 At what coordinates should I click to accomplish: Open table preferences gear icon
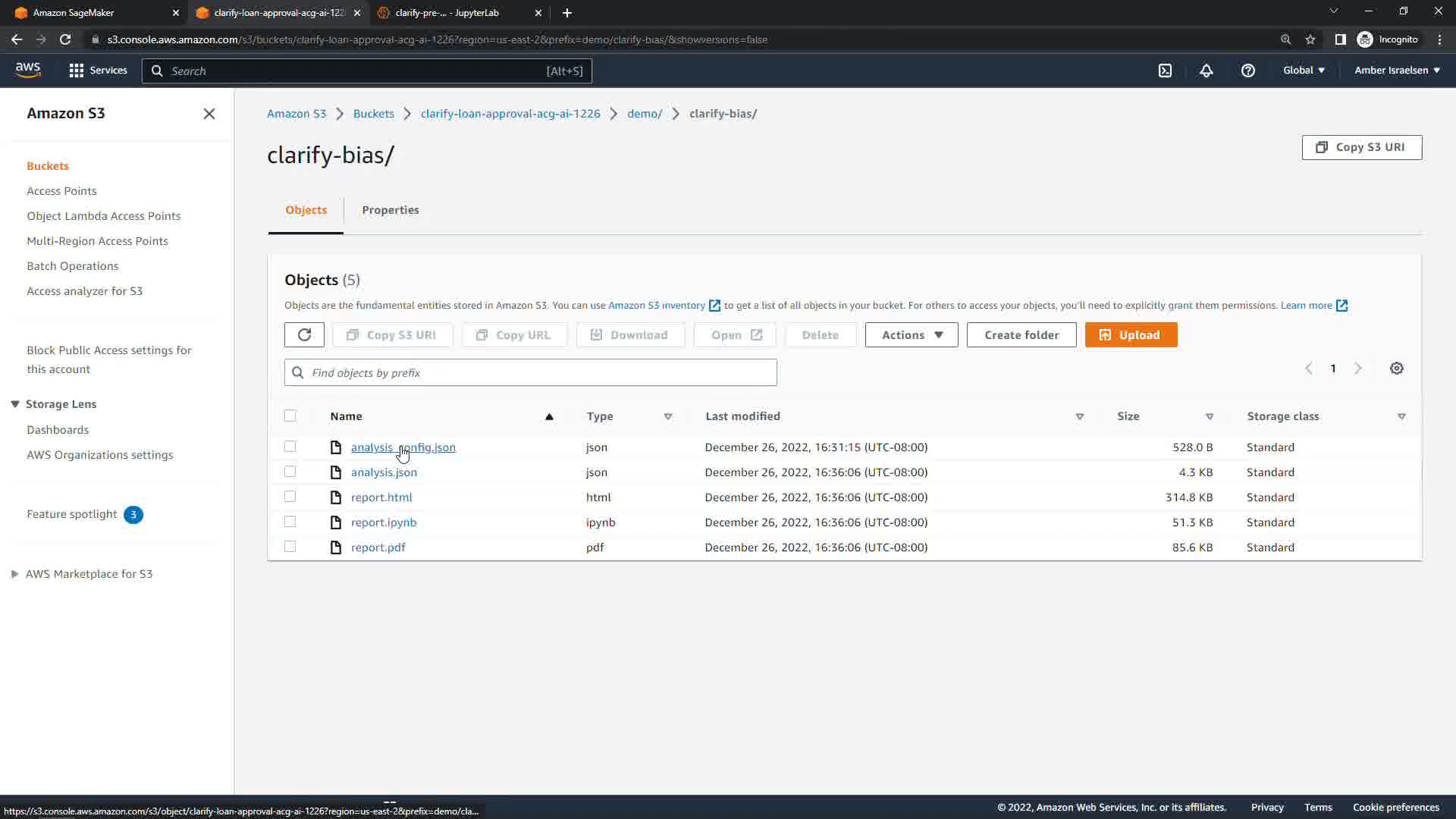(1396, 369)
